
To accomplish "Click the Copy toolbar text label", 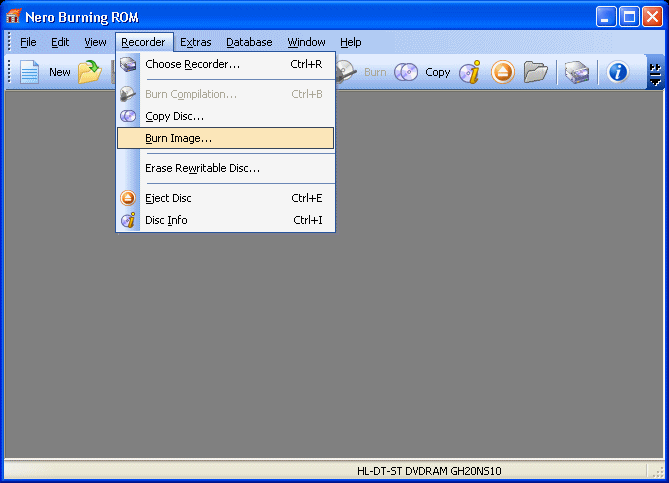I will [437, 73].
